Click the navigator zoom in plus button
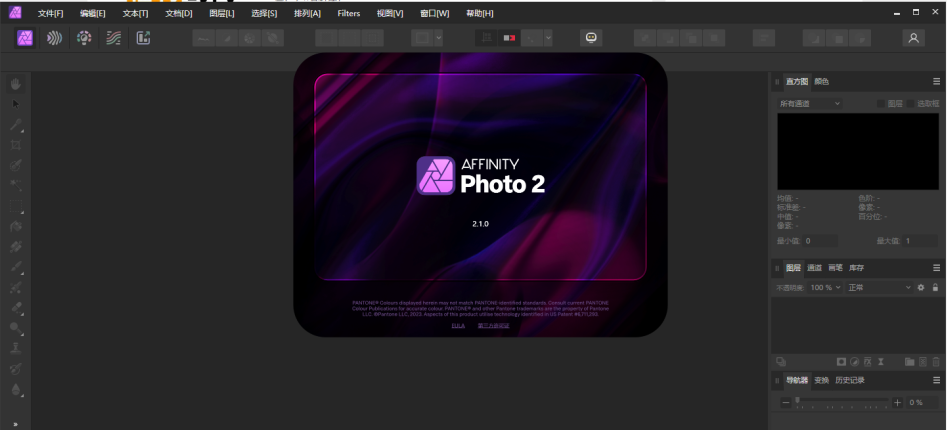947x430 pixels. click(x=897, y=403)
